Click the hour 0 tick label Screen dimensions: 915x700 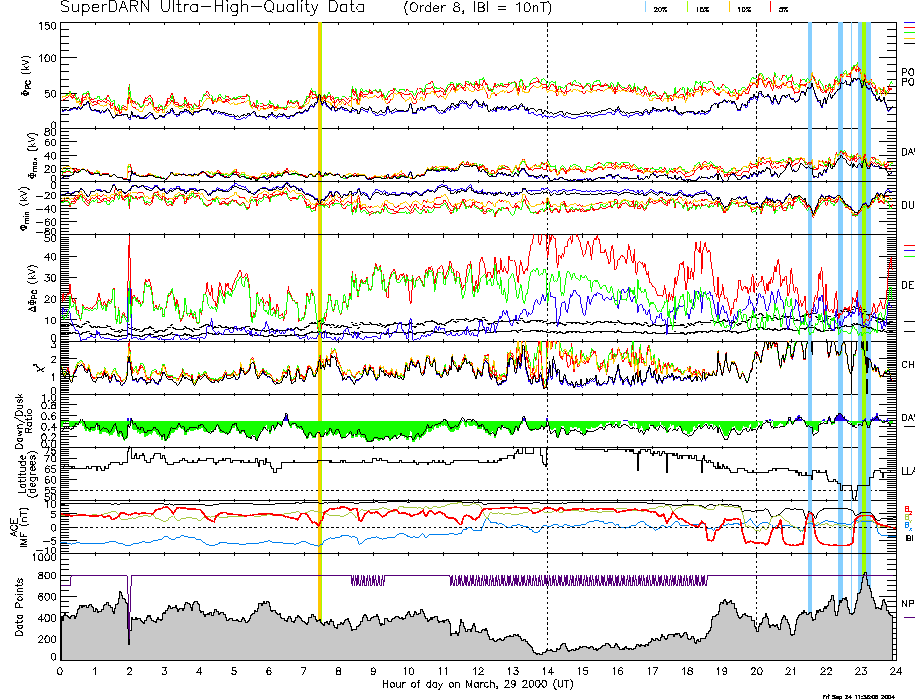61,671
